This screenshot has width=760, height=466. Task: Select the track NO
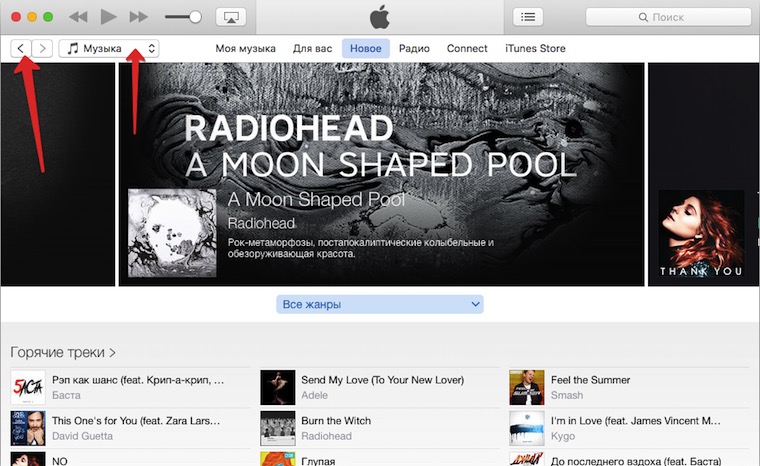[60, 461]
